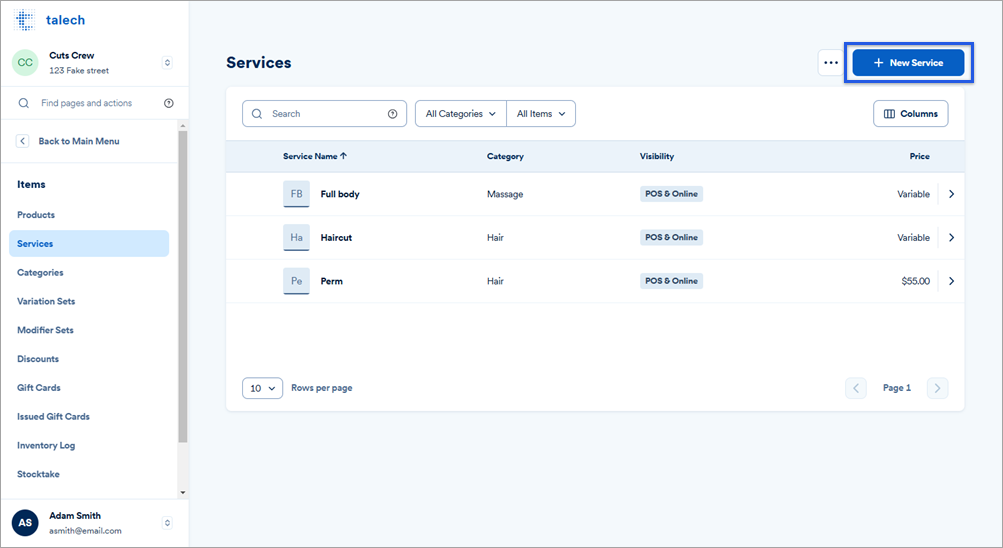Click the magnifier icon in services Search
1003x548 pixels.
257,114
